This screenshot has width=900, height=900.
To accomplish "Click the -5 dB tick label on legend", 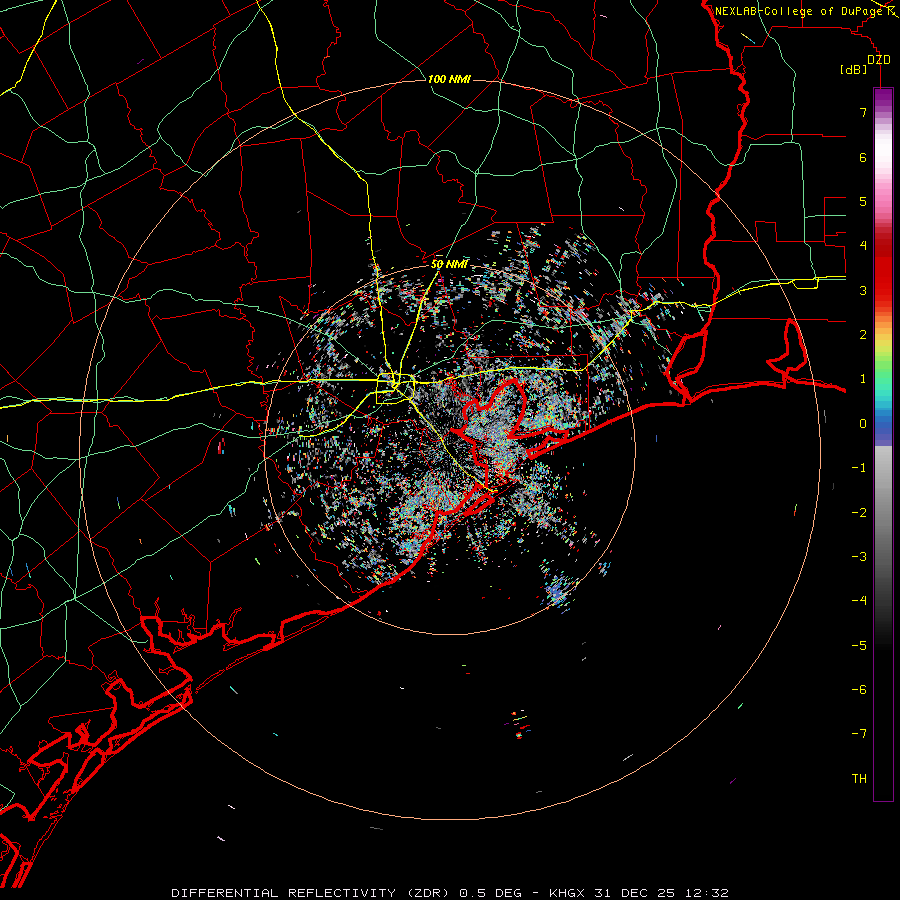I will point(859,646).
